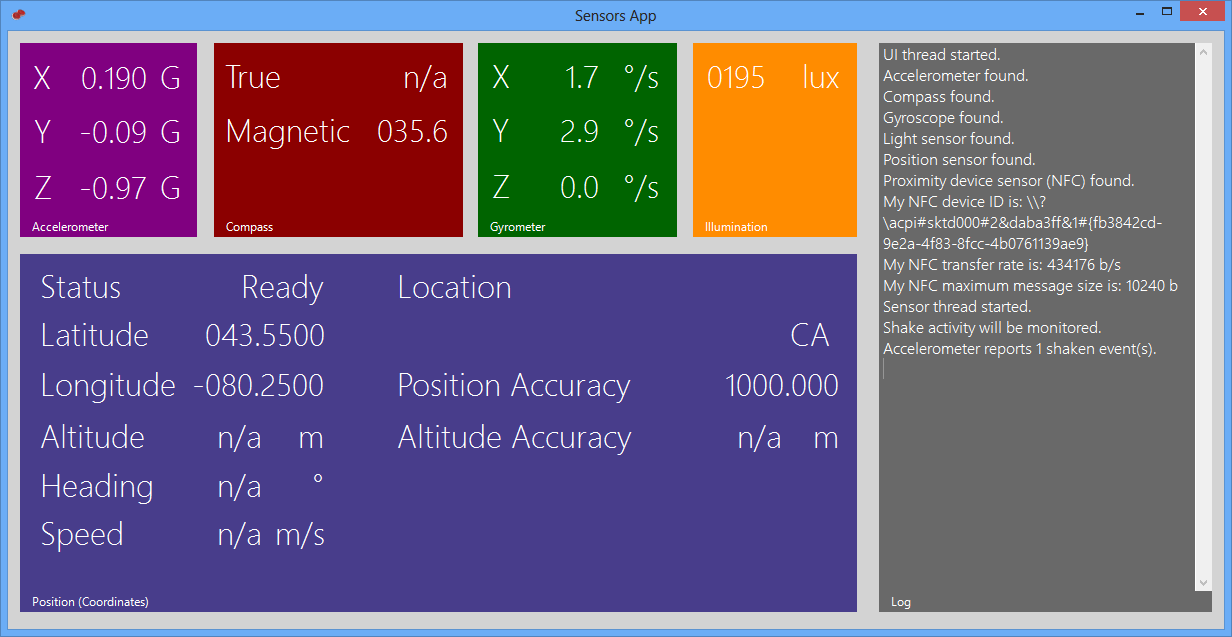Select accelerometer X value 0.190
The image size is (1232, 637).
click(x=114, y=79)
